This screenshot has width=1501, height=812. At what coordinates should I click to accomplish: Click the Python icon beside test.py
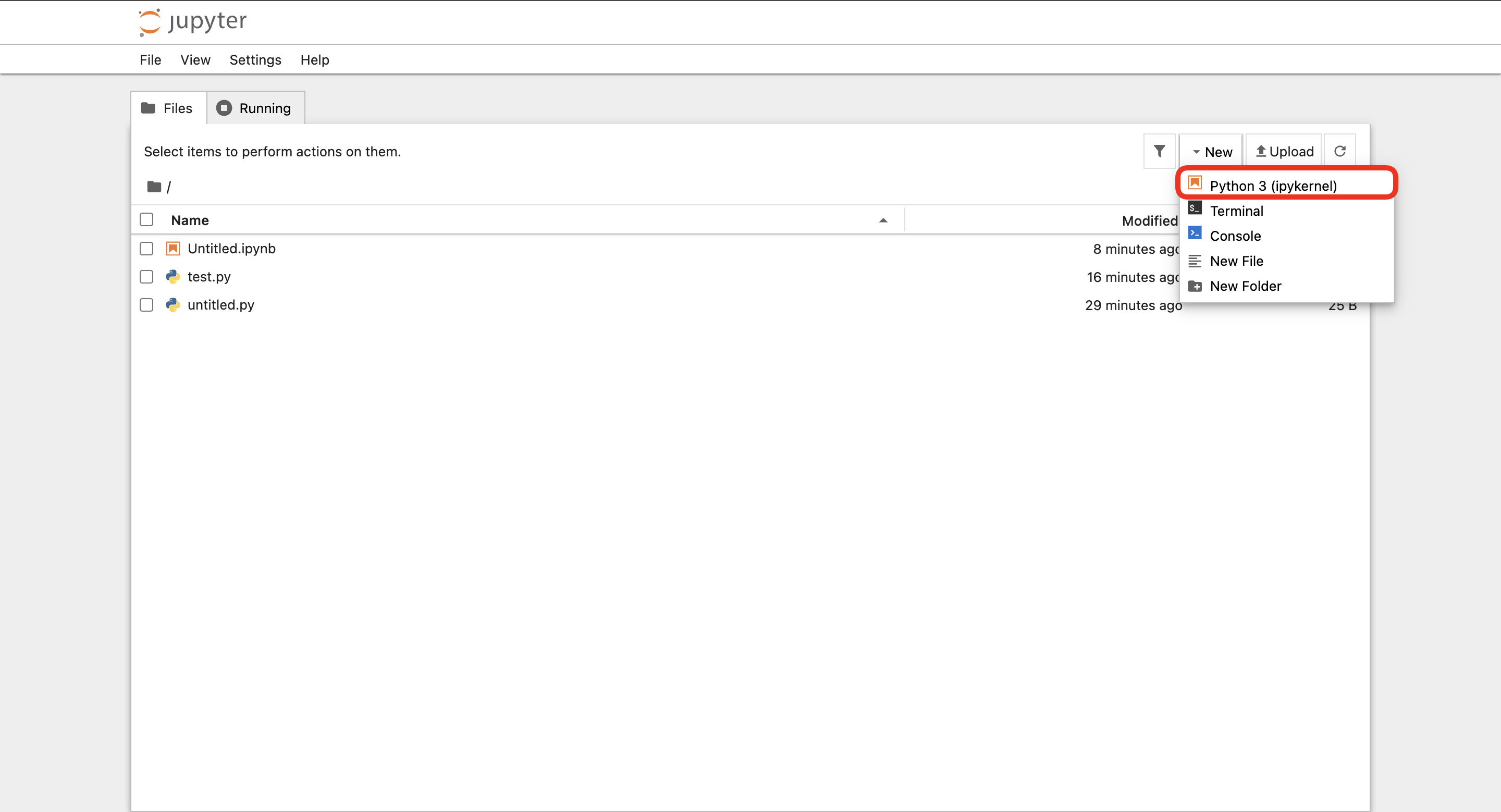point(173,277)
